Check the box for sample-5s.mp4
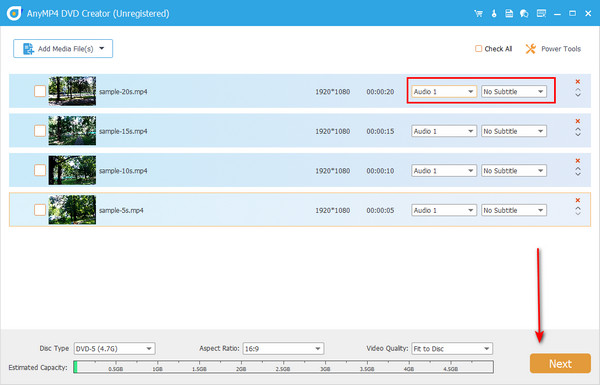 coord(40,210)
